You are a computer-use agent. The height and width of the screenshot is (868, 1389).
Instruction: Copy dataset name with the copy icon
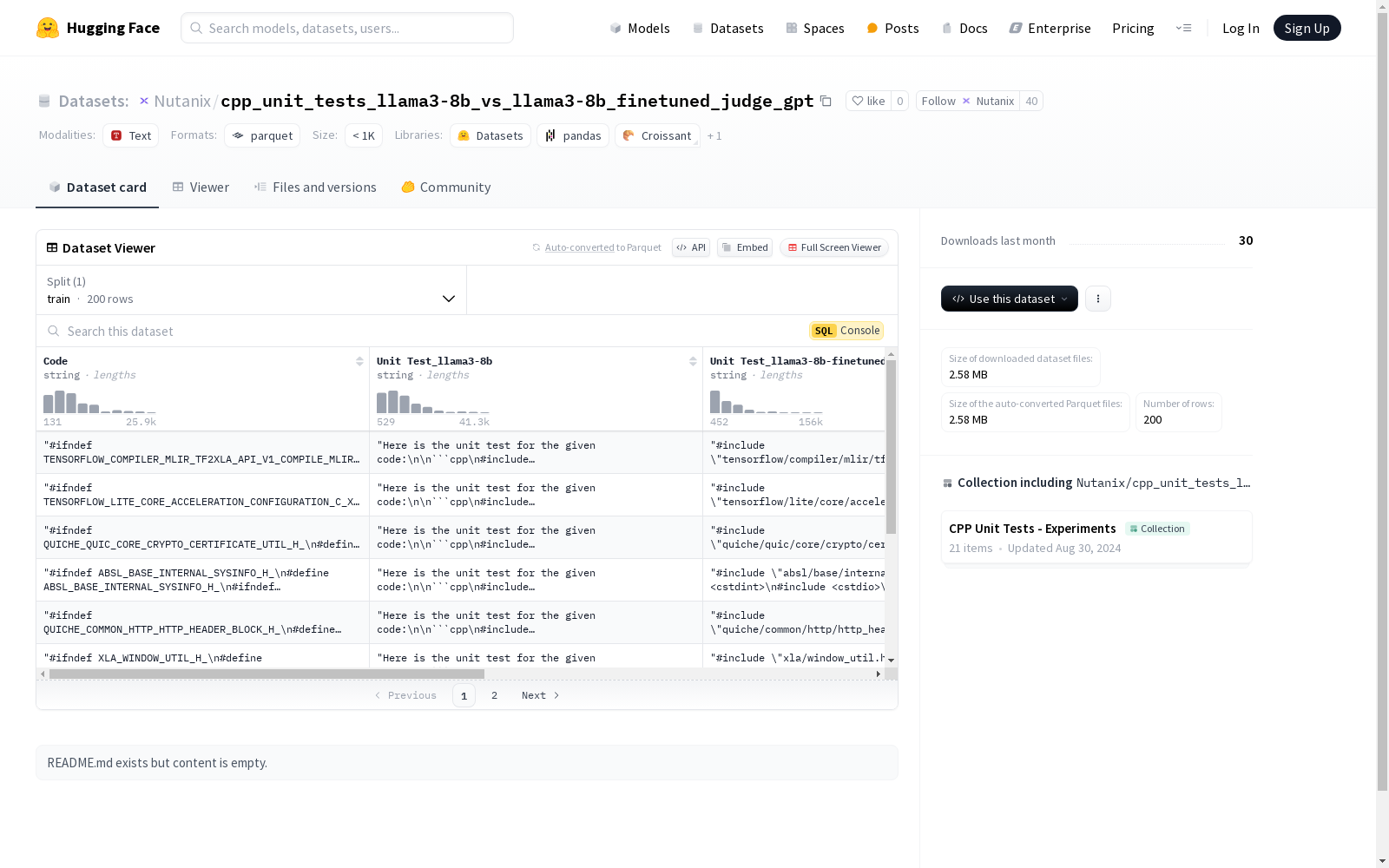pos(826,102)
